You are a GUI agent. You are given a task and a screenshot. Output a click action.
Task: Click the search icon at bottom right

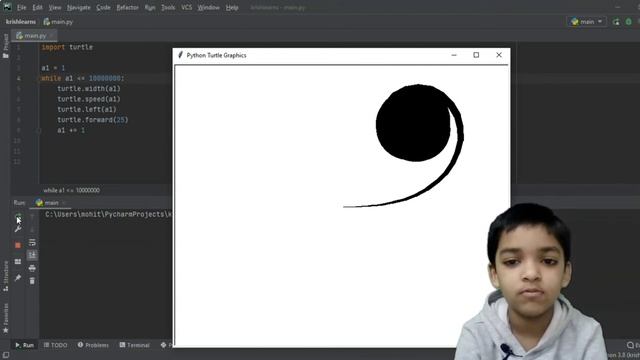click(x=631, y=345)
